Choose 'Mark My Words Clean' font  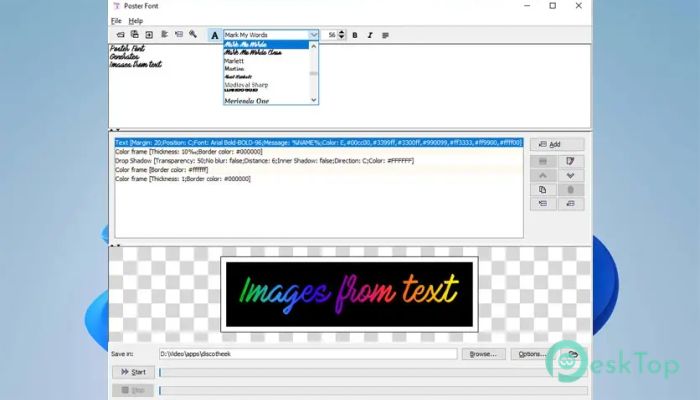(266, 53)
